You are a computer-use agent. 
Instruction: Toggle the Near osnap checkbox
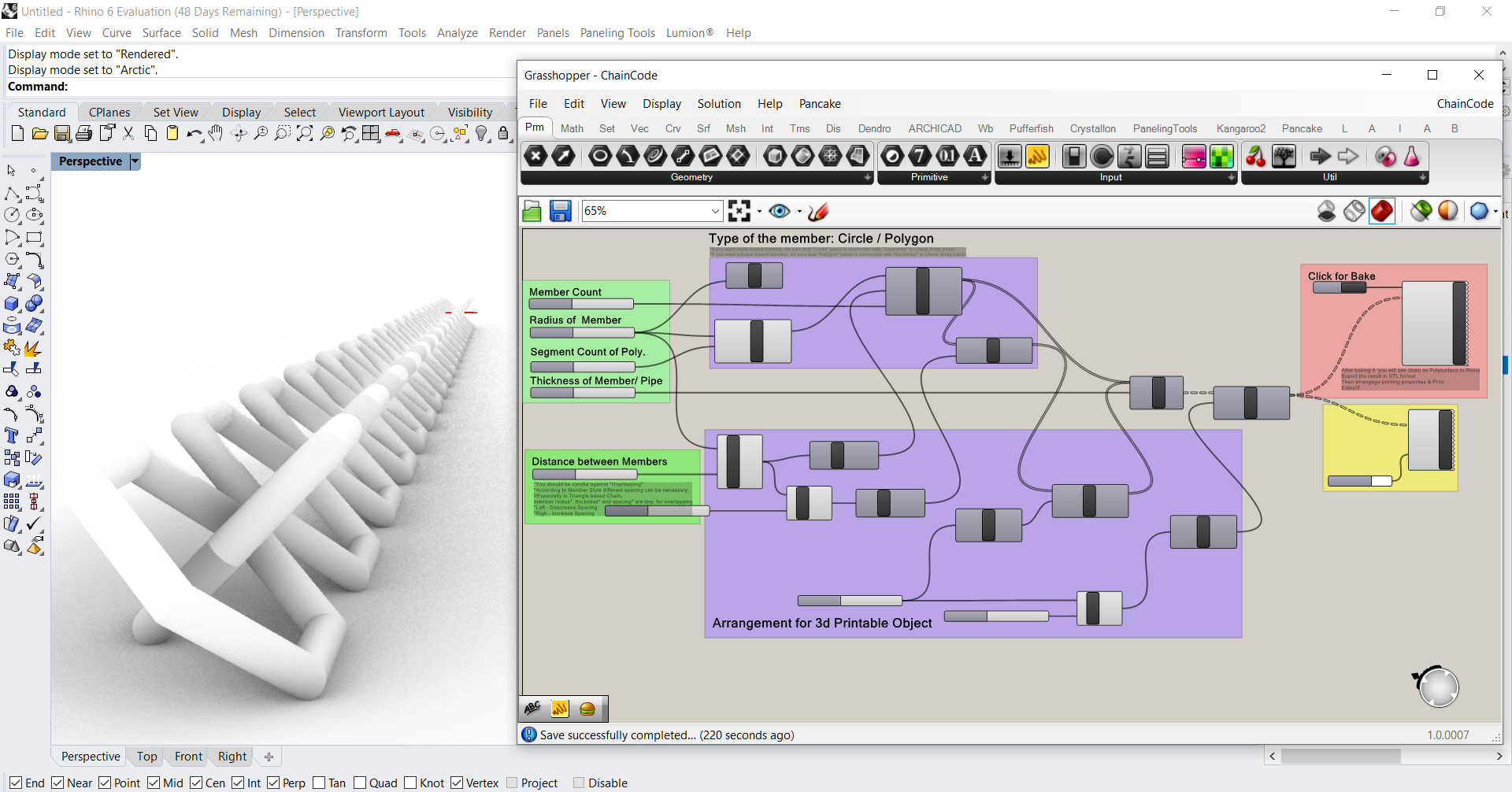pos(58,783)
